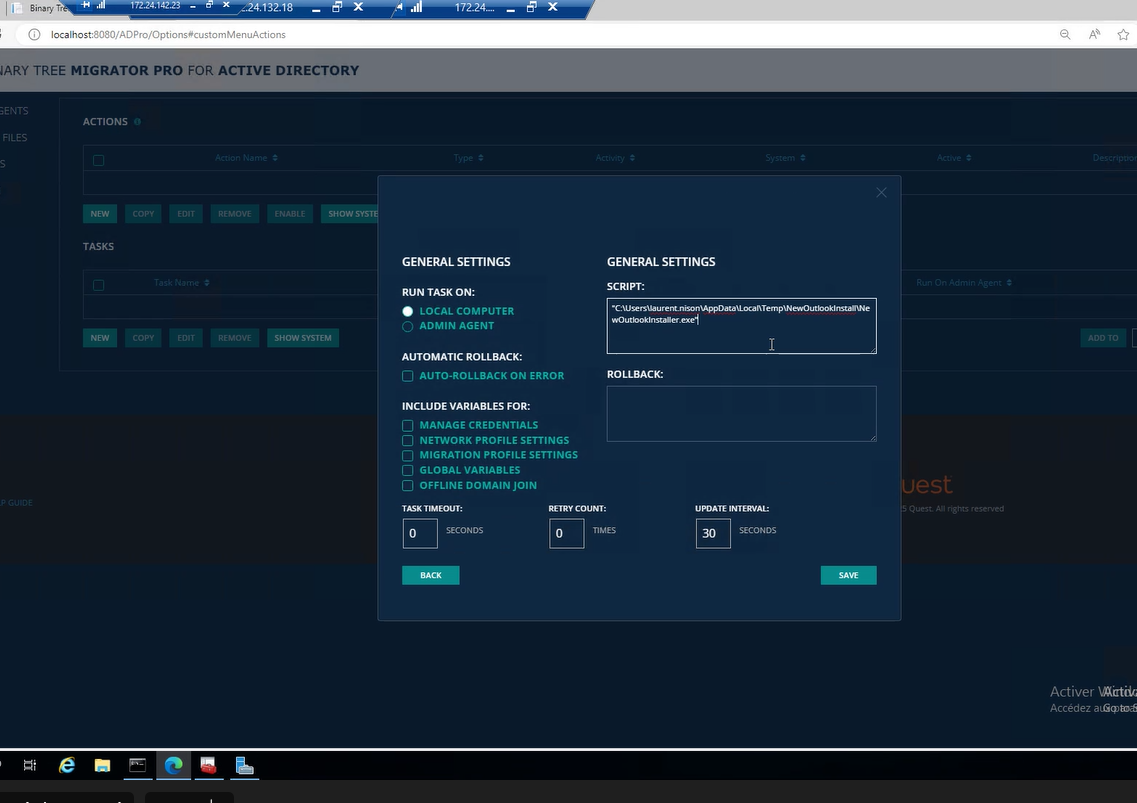View site information icon beside URL

tap(34, 34)
